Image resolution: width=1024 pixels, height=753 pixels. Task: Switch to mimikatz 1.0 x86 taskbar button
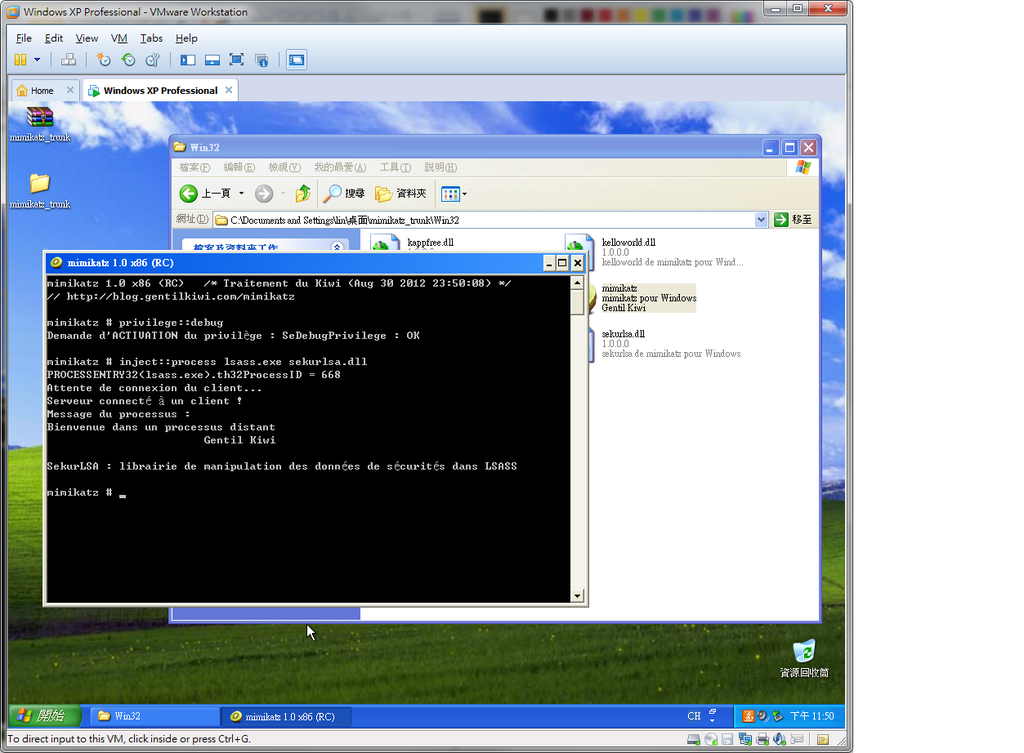tap(286, 716)
